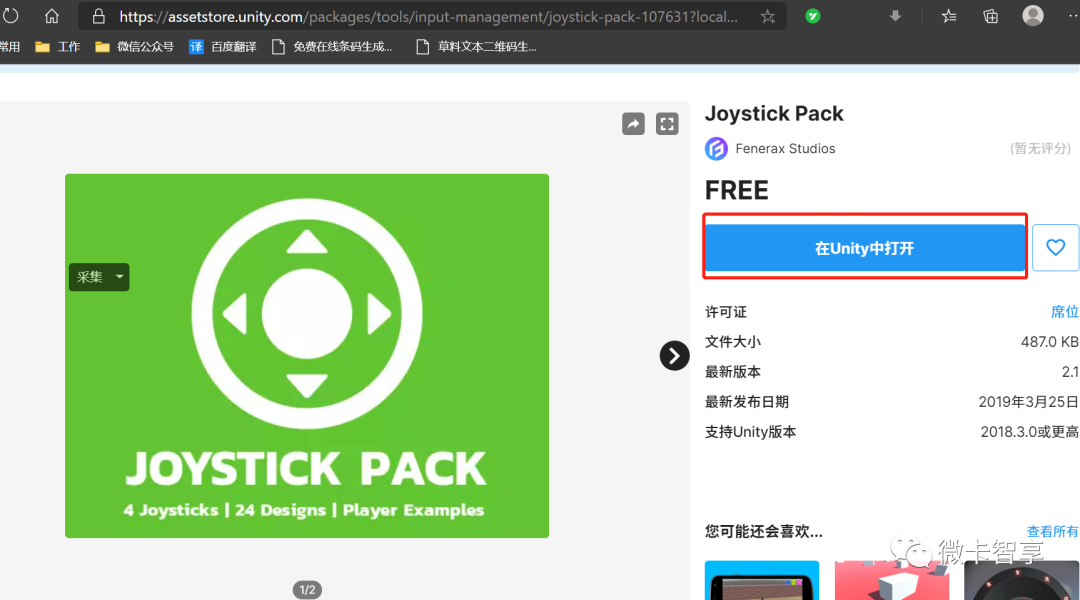Click the share icon above the product image
Image resolution: width=1080 pixels, height=600 pixels.
[x=632, y=123]
